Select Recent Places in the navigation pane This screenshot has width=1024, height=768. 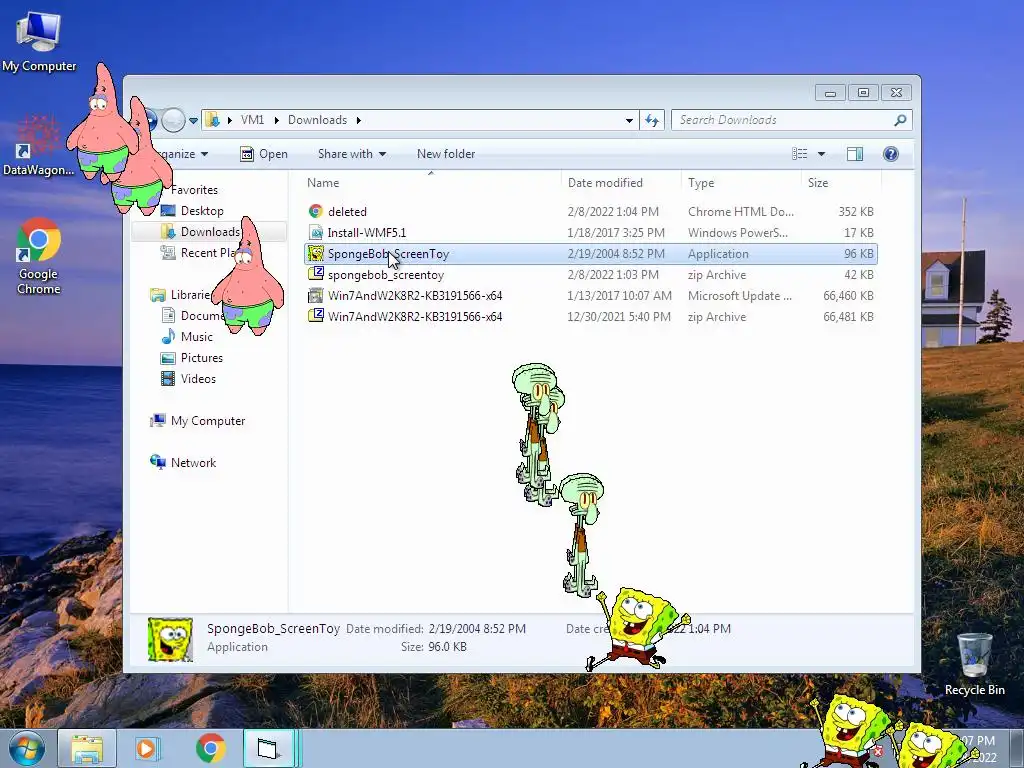197,253
